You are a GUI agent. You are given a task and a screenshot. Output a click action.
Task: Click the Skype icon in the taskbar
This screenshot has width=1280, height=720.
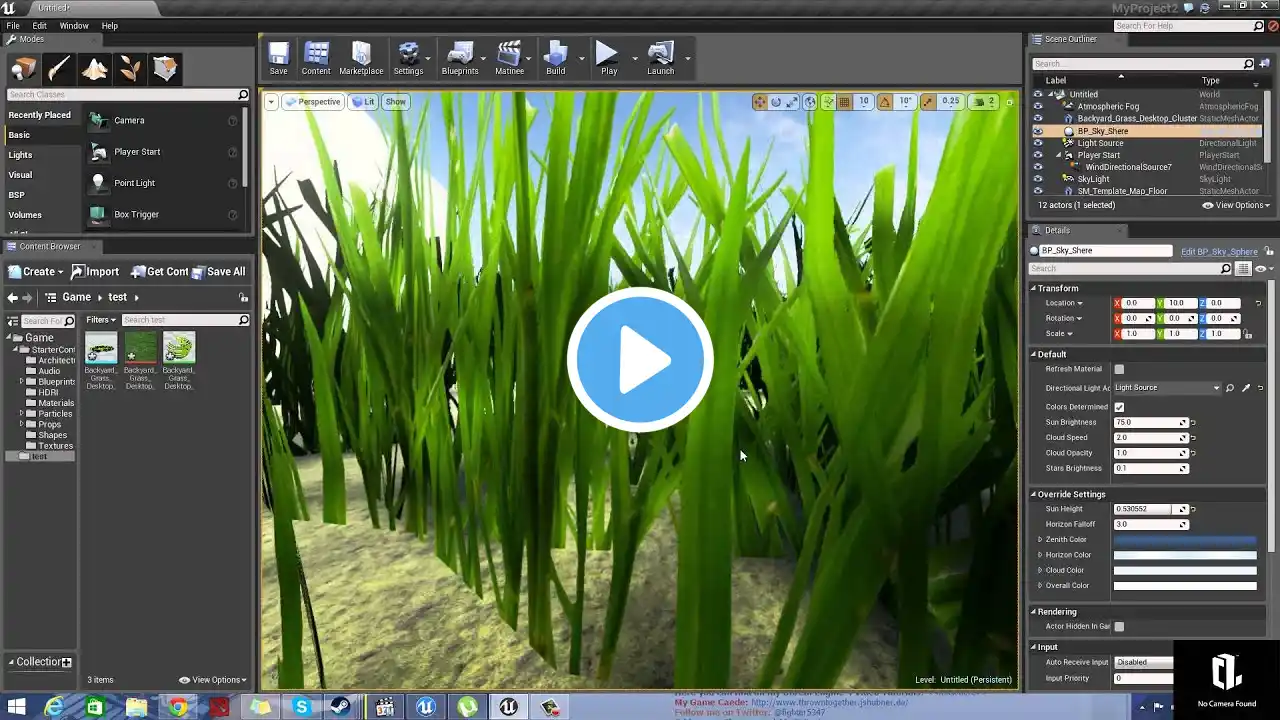tap(302, 707)
